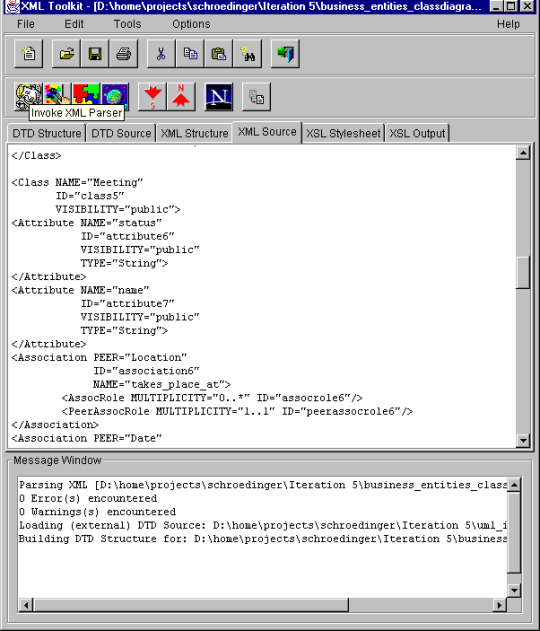540x631 pixels.
Task: Switch to DTD Structure tab
Action: point(47,133)
